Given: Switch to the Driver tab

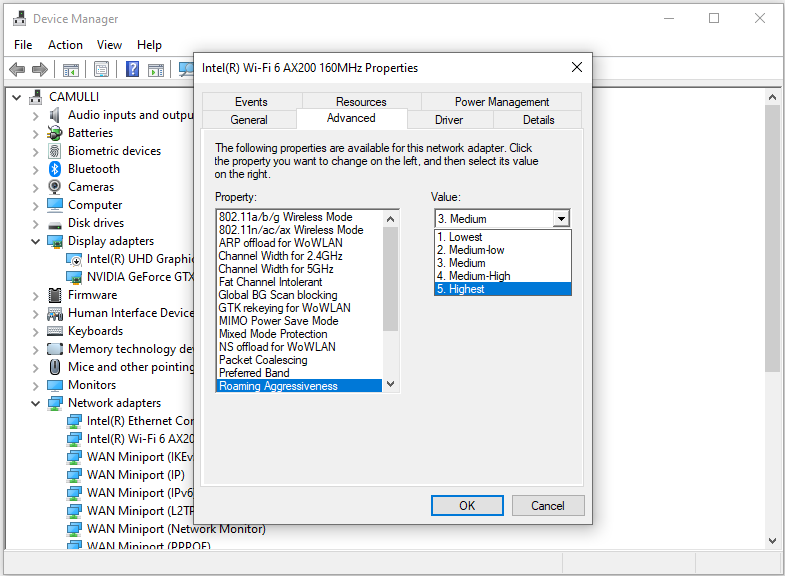Looking at the screenshot, I should click(x=449, y=120).
